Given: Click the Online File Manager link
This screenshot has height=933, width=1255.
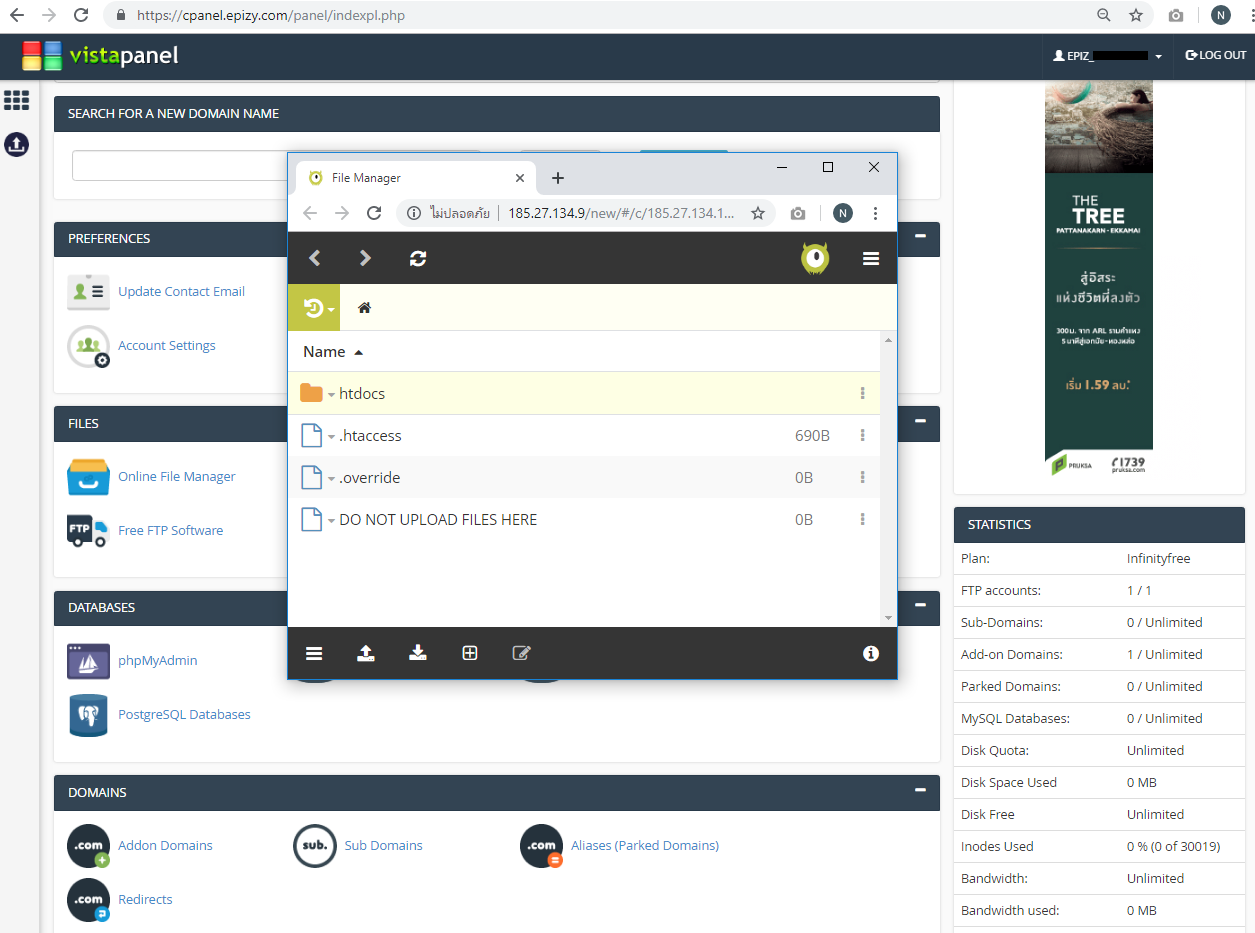Looking at the screenshot, I should tap(177, 476).
